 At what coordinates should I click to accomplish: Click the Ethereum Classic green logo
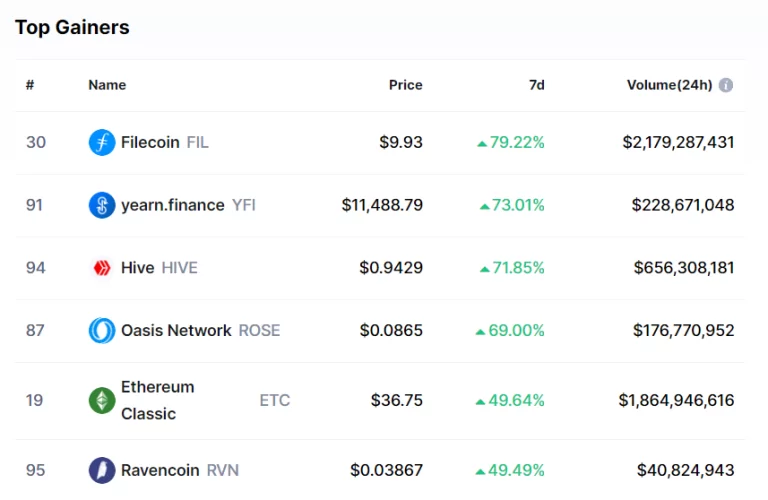102,400
